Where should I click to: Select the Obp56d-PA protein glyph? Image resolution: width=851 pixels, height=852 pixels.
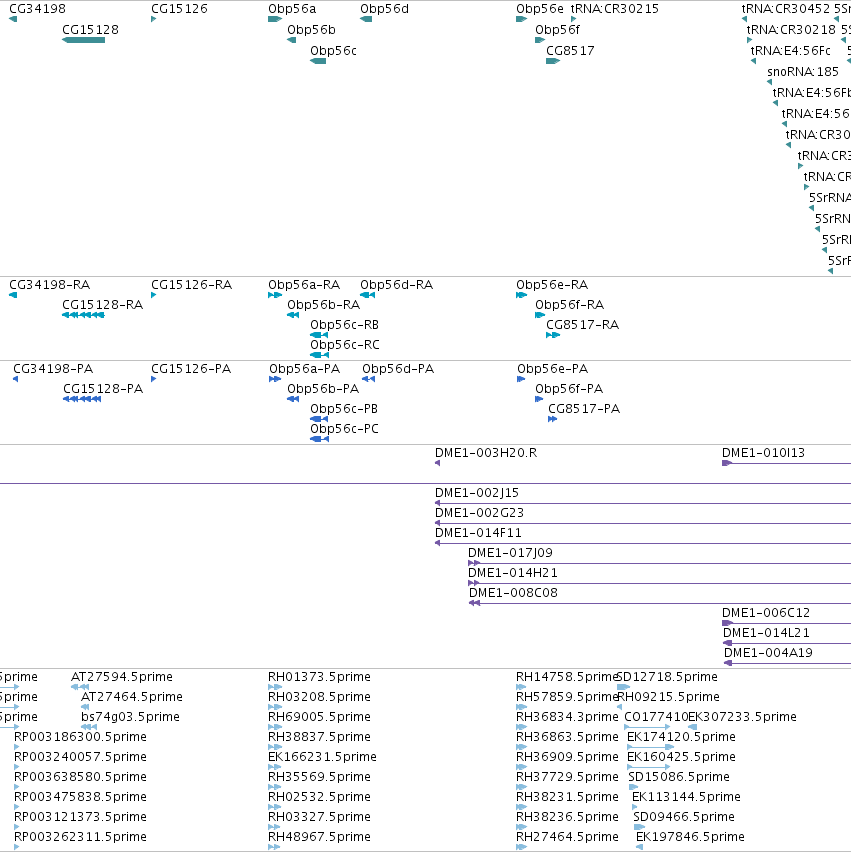(x=368, y=379)
